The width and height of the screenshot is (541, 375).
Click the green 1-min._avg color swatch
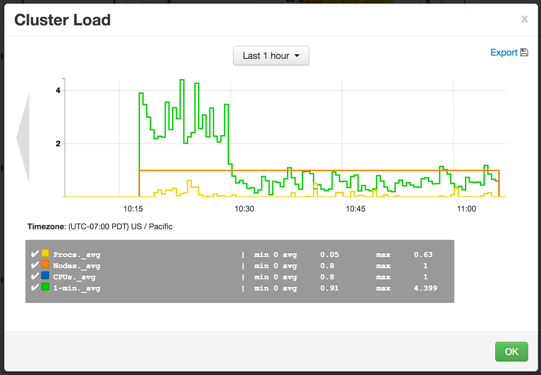coord(45,287)
